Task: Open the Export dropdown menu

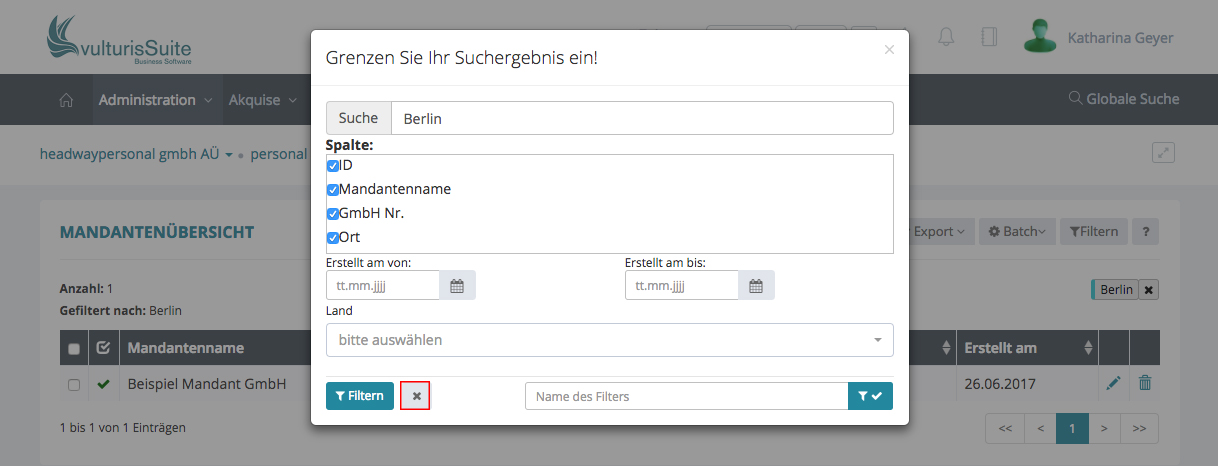Action: pos(938,232)
